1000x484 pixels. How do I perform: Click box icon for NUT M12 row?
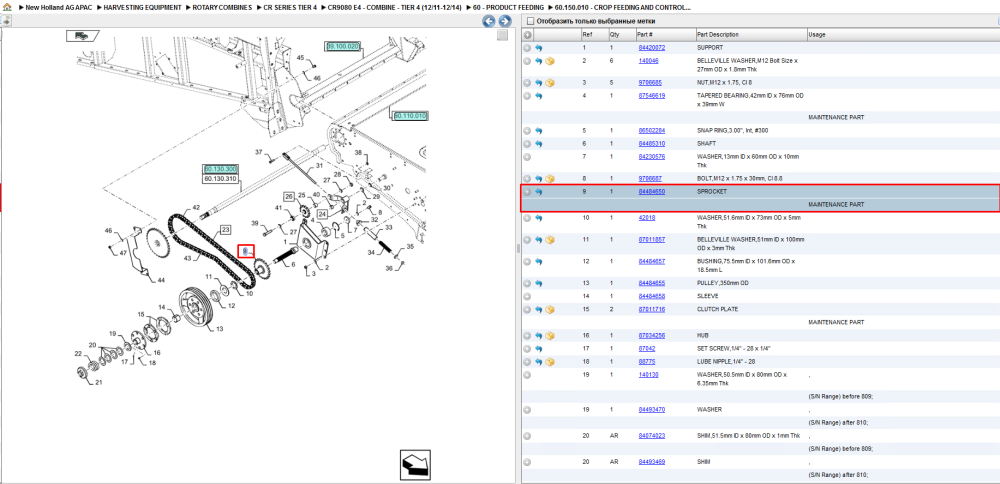550,83
